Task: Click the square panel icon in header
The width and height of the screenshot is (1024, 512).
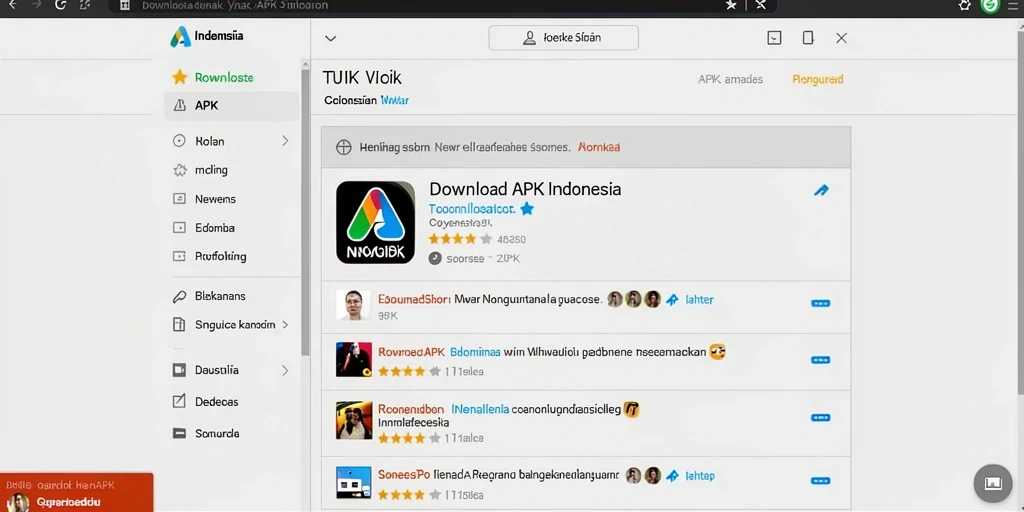Action: (x=774, y=38)
